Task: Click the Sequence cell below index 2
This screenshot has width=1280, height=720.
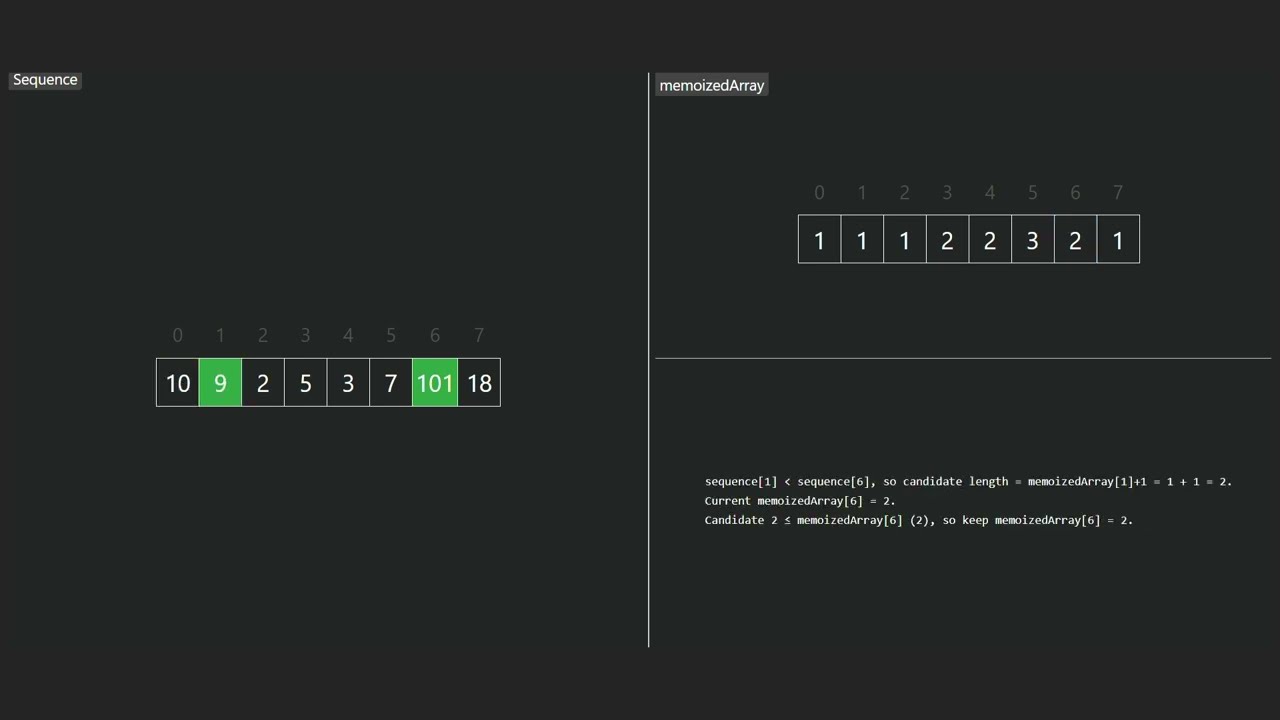Action: coord(263,383)
